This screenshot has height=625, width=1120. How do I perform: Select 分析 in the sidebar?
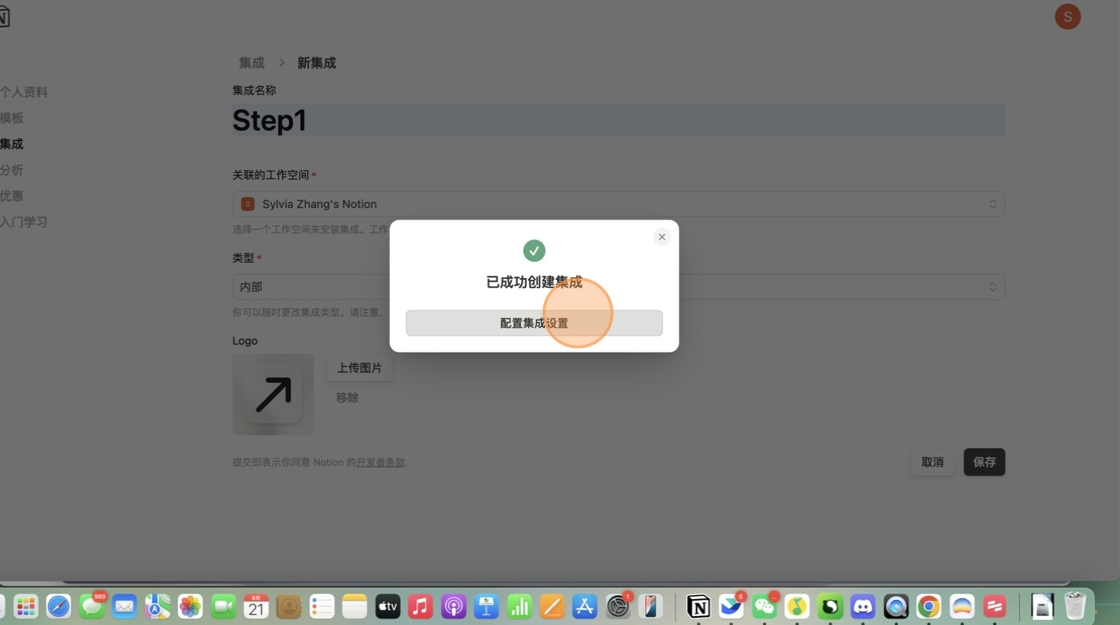[x=11, y=170]
